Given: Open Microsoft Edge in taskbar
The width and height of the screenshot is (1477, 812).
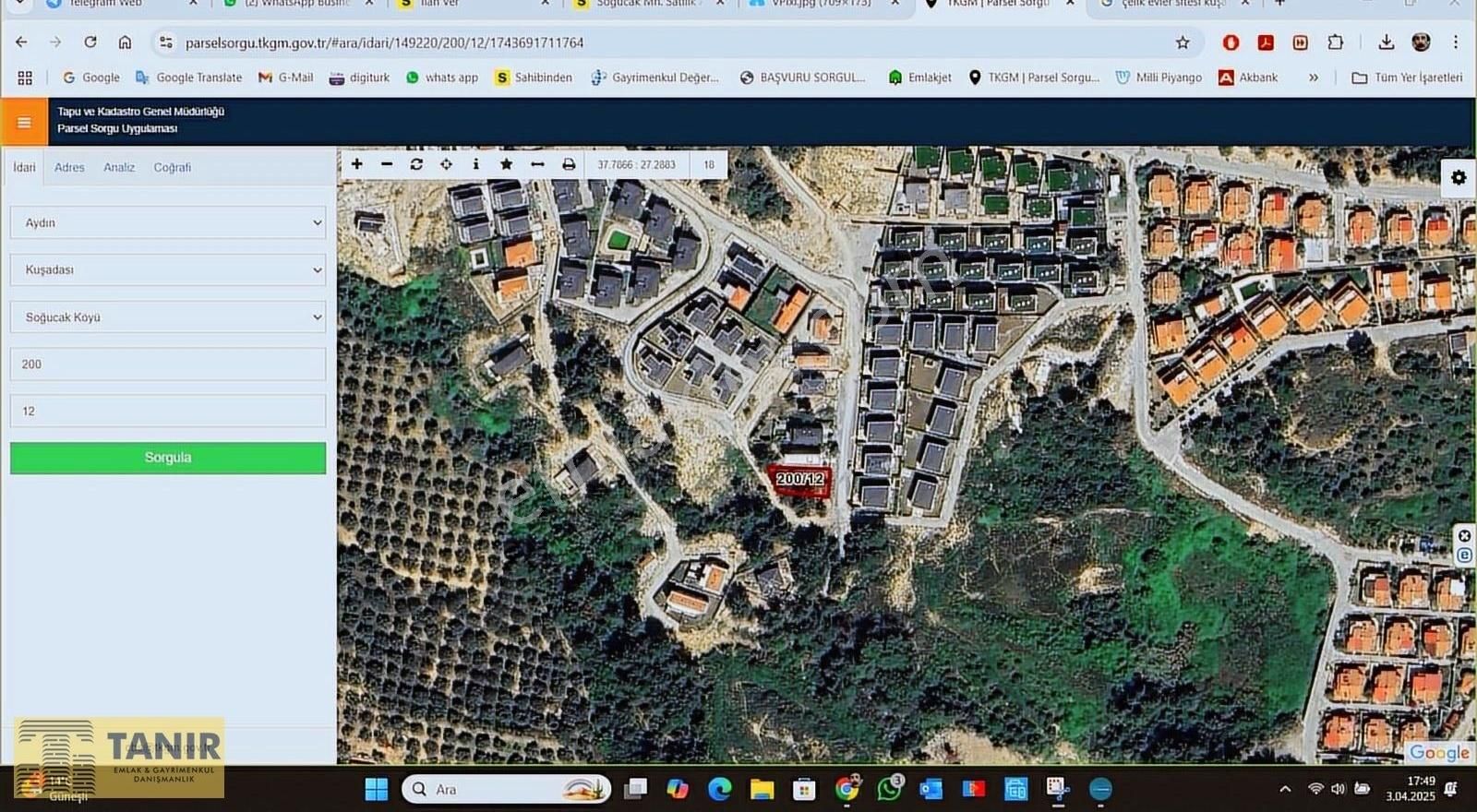Looking at the screenshot, I should point(719,789).
